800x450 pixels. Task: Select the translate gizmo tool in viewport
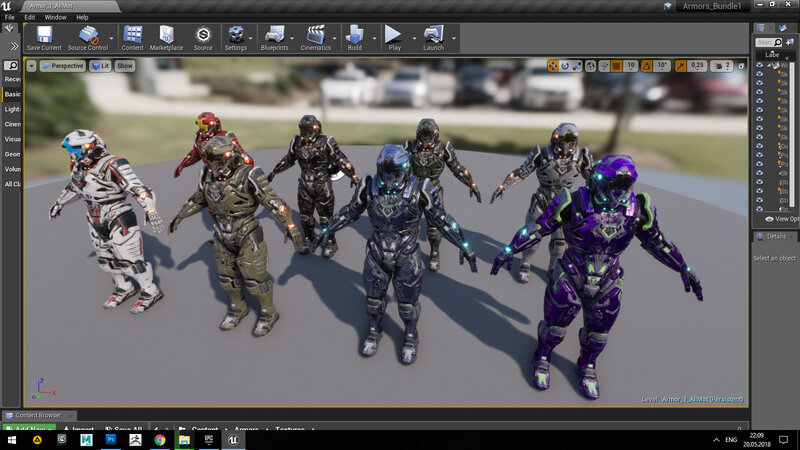[x=551, y=66]
